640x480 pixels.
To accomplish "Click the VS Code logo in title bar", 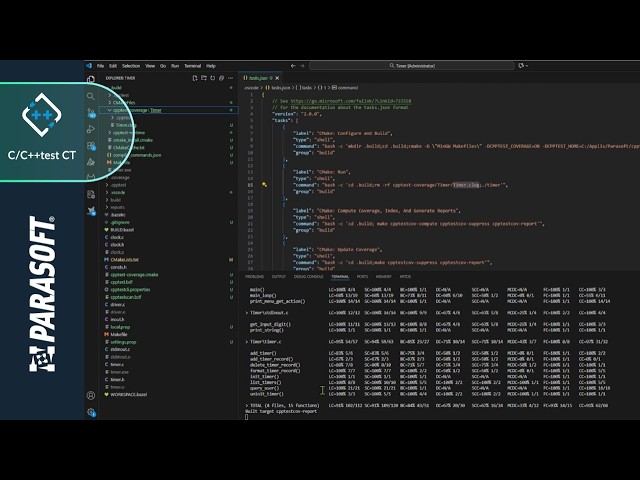I will (89, 66).
